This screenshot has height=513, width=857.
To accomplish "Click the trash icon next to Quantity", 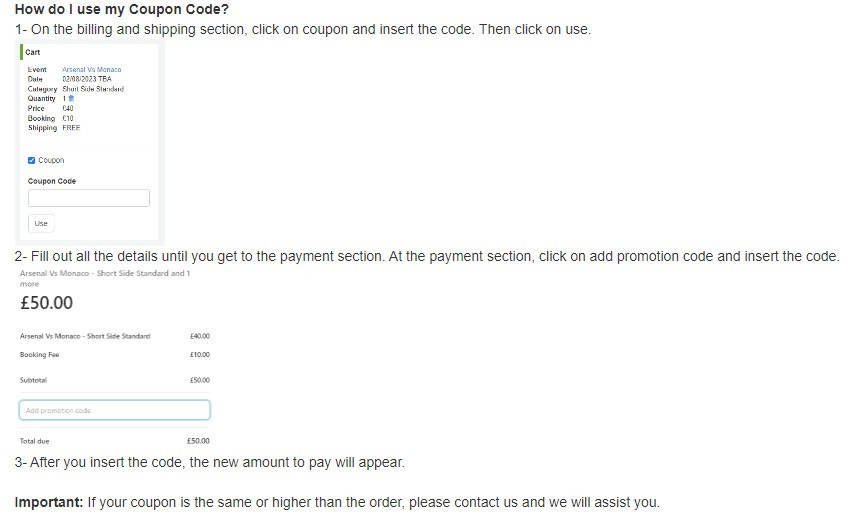I will [71, 98].
